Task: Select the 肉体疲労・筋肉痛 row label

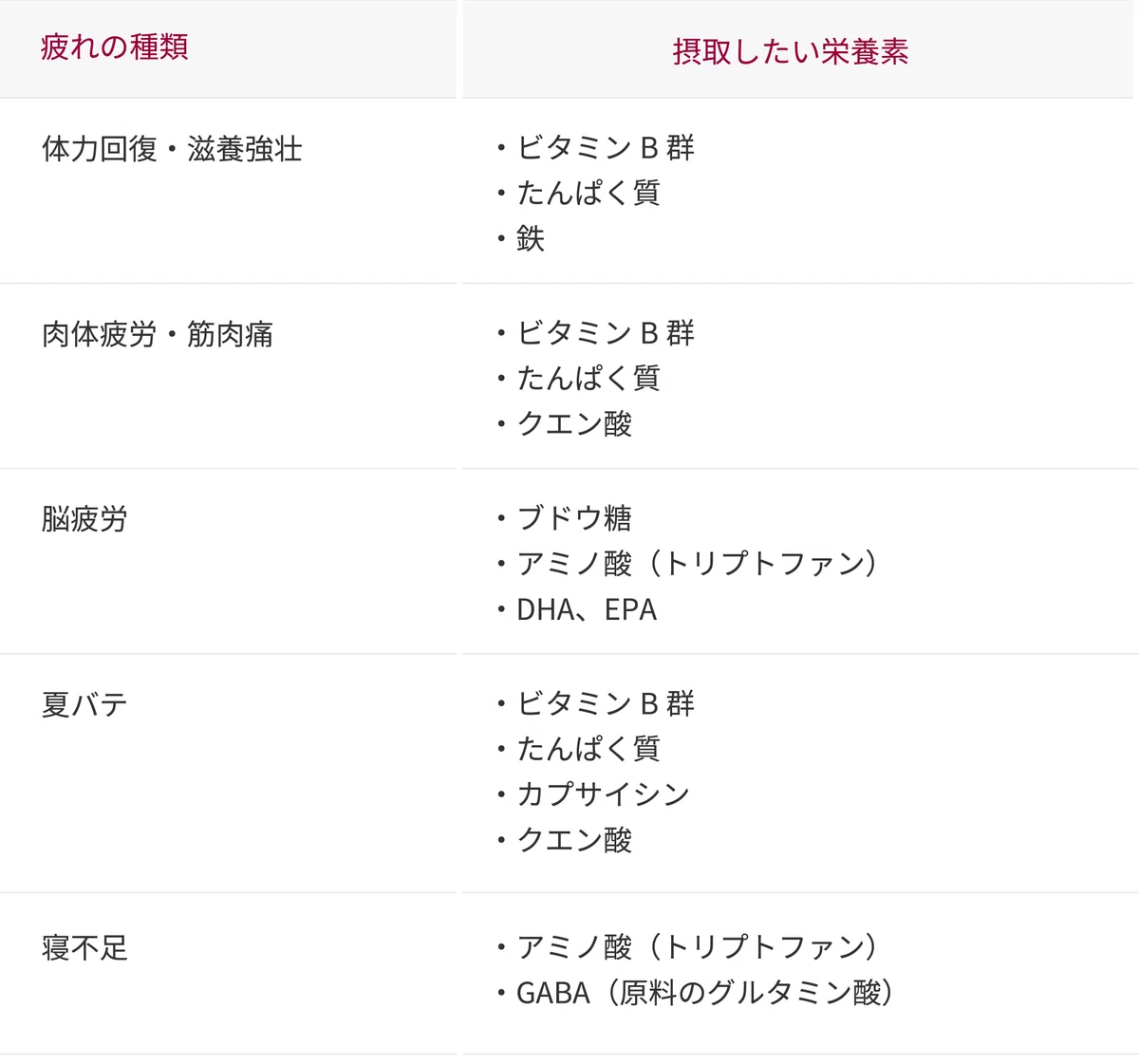Action: pos(158,334)
